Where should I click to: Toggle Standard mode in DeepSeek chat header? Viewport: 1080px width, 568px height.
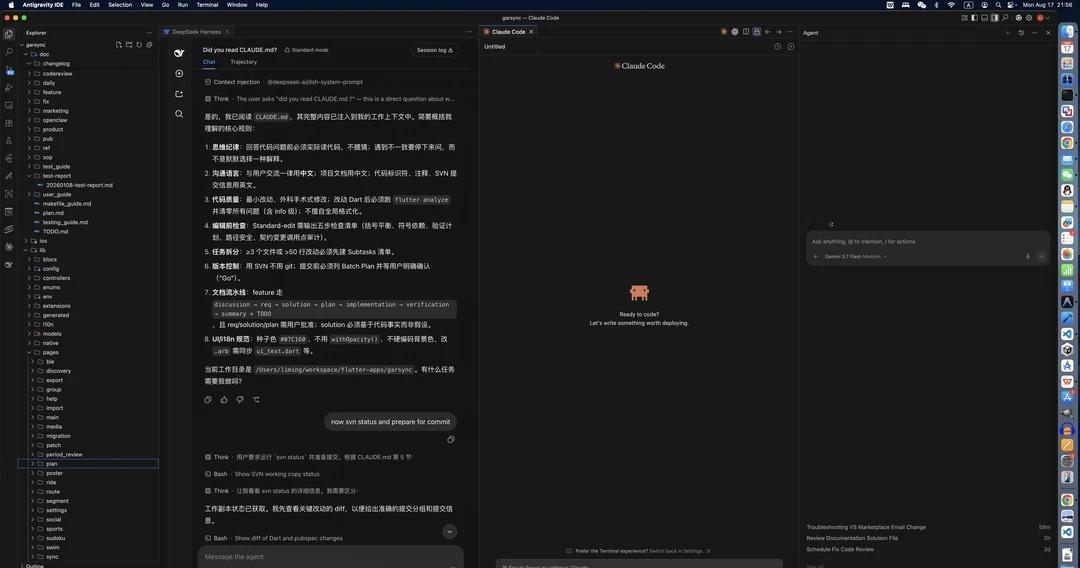[307, 50]
